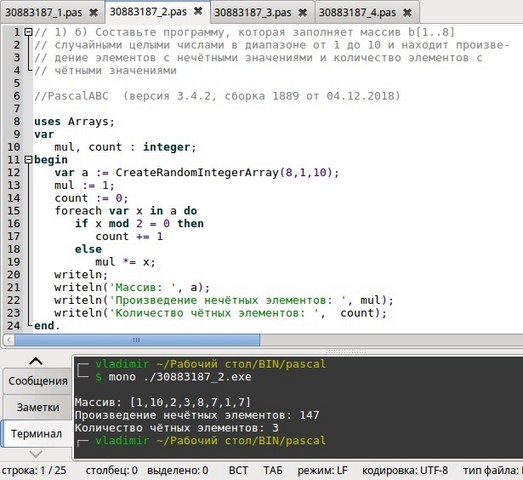Viewport: 523px width, 480px height.
Task: Click the down chevron below Терминал tab
Action: tap(36, 454)
